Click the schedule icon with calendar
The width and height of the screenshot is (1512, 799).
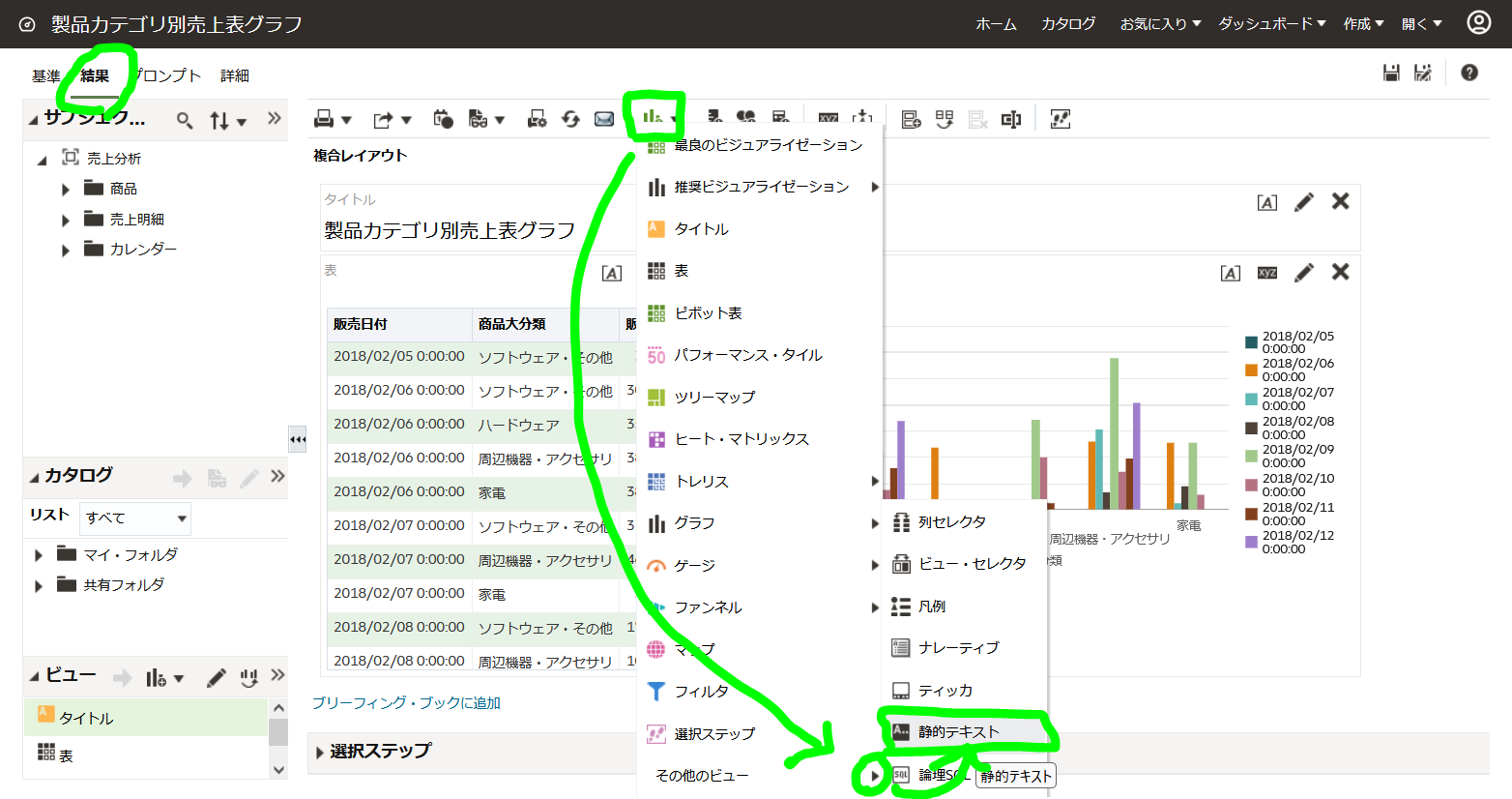[443, 119]
